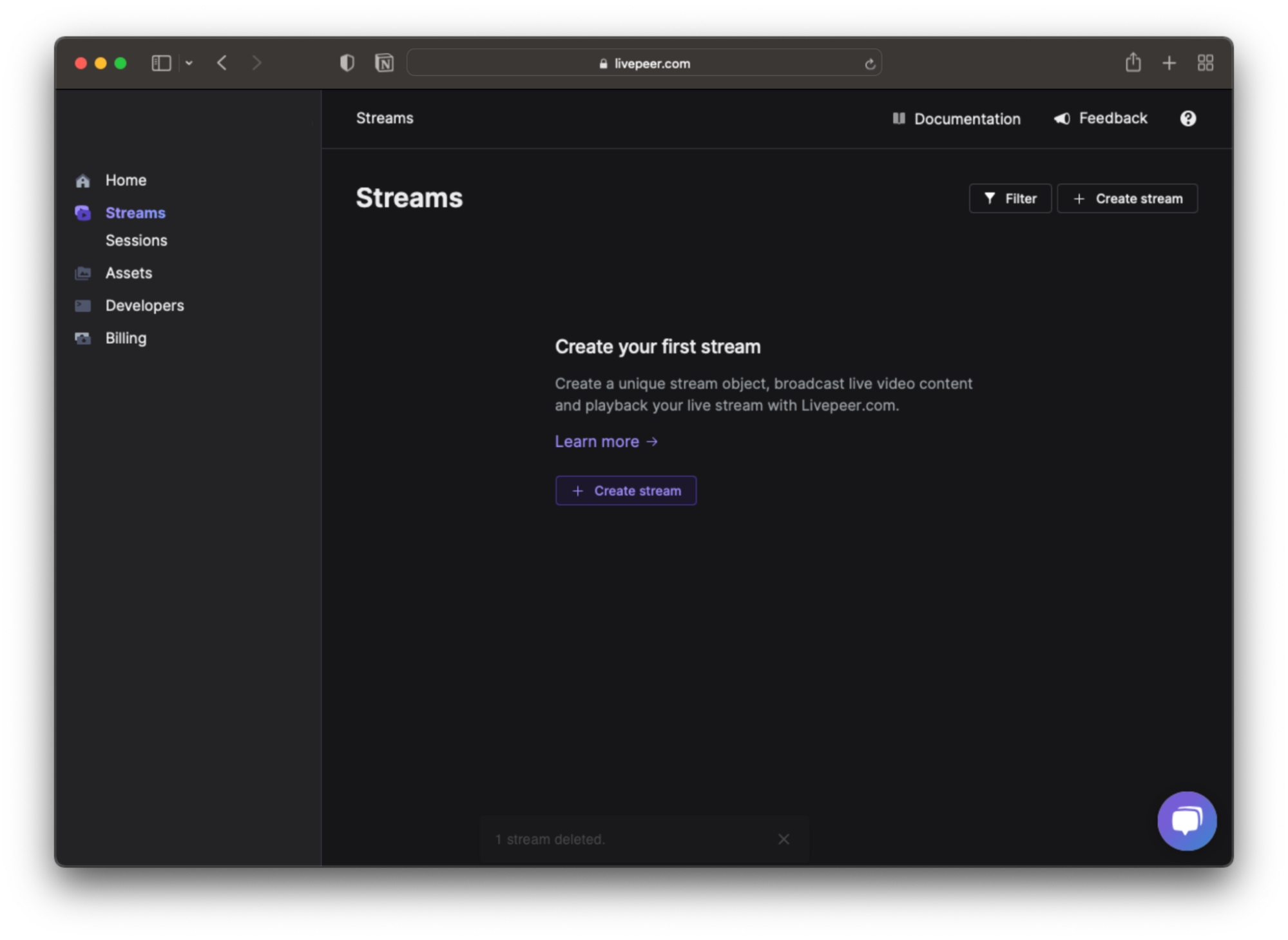Click the Notion extension icon in toolbar
Image resolution: width=1288 pixels, height=940 pixels.
pyautogui.click(x=384, y=63)
